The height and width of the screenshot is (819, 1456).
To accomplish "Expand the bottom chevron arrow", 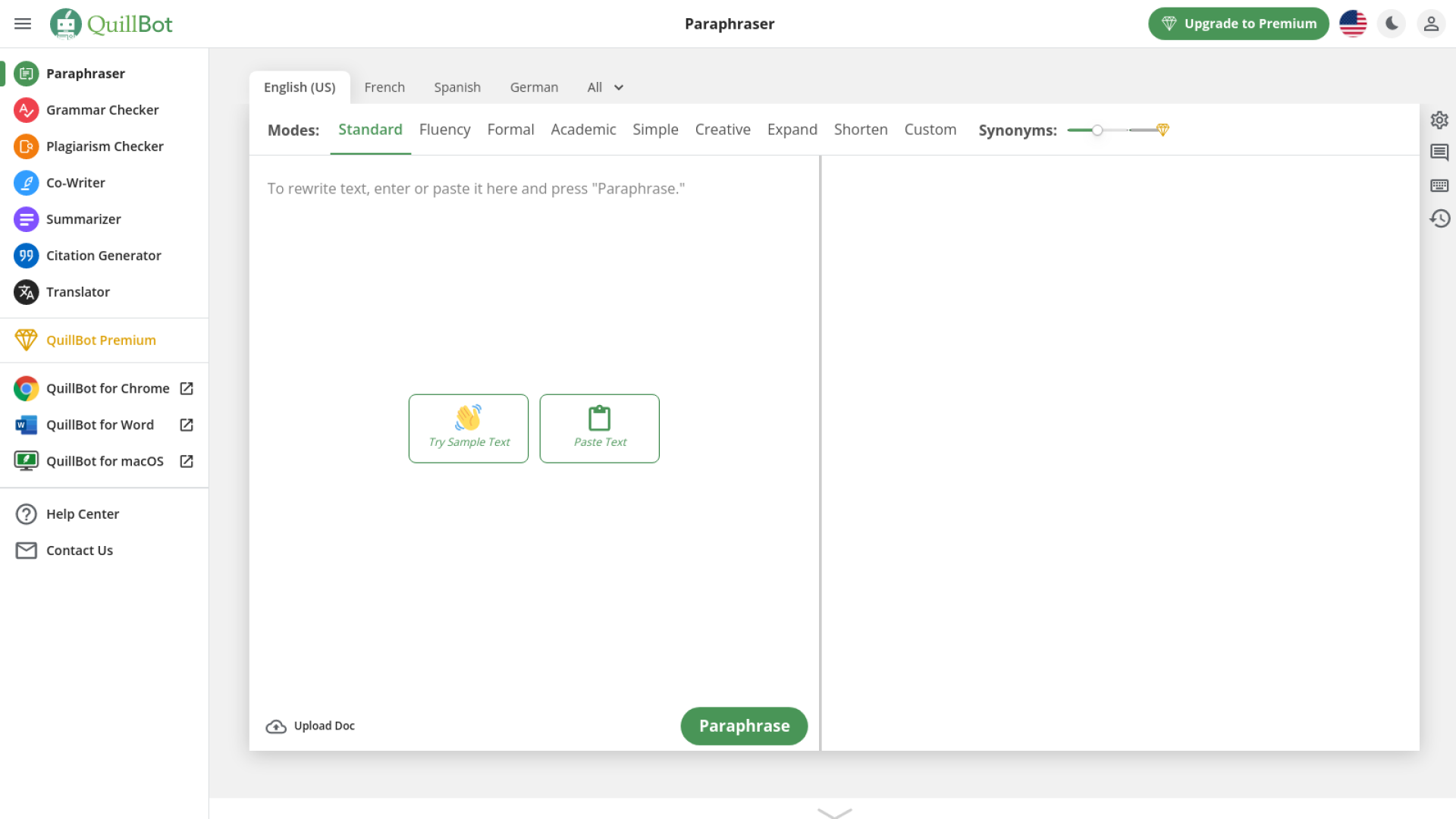I will 834,812.
